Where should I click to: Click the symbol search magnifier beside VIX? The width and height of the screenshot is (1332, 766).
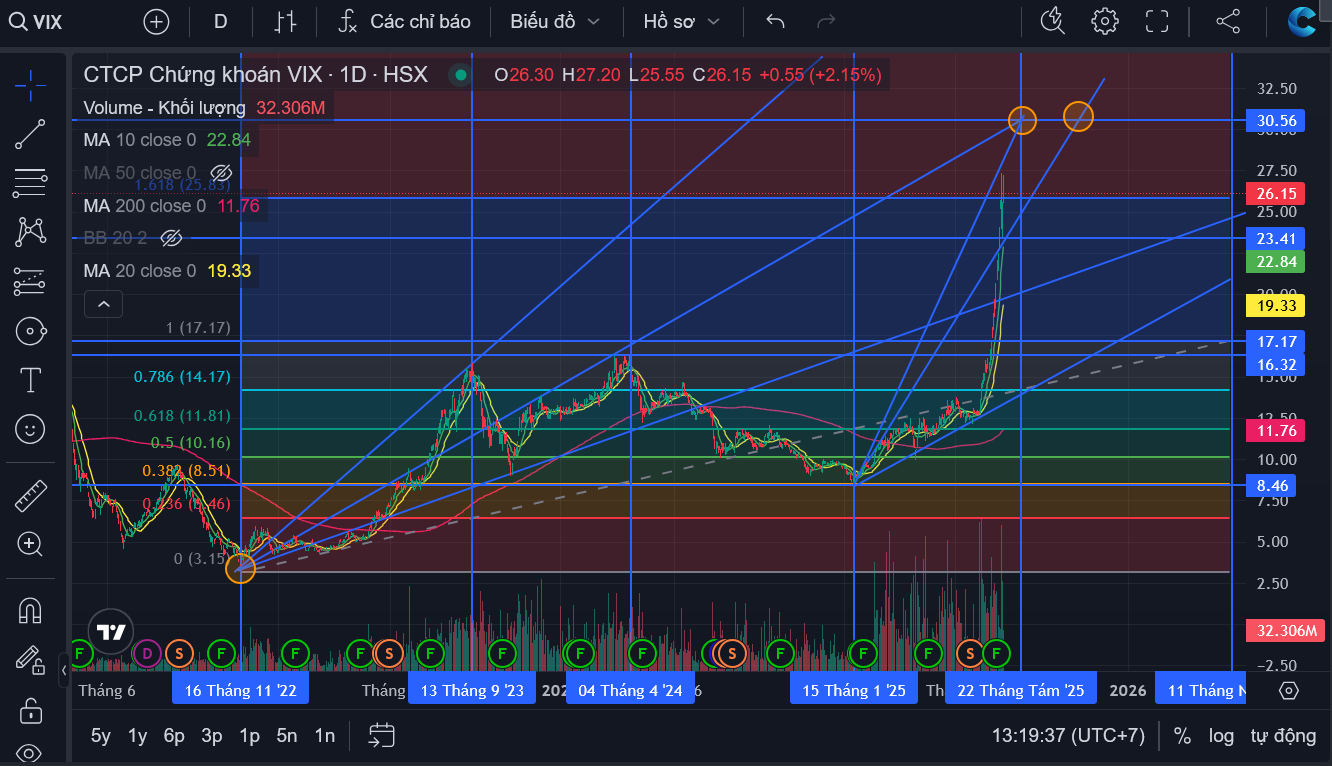click(16, 21)
